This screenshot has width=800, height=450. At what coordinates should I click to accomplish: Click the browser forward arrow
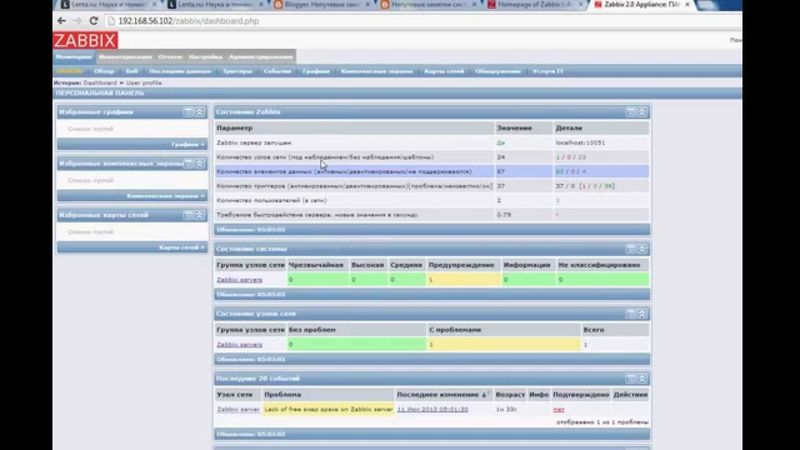tap(78, 21)
